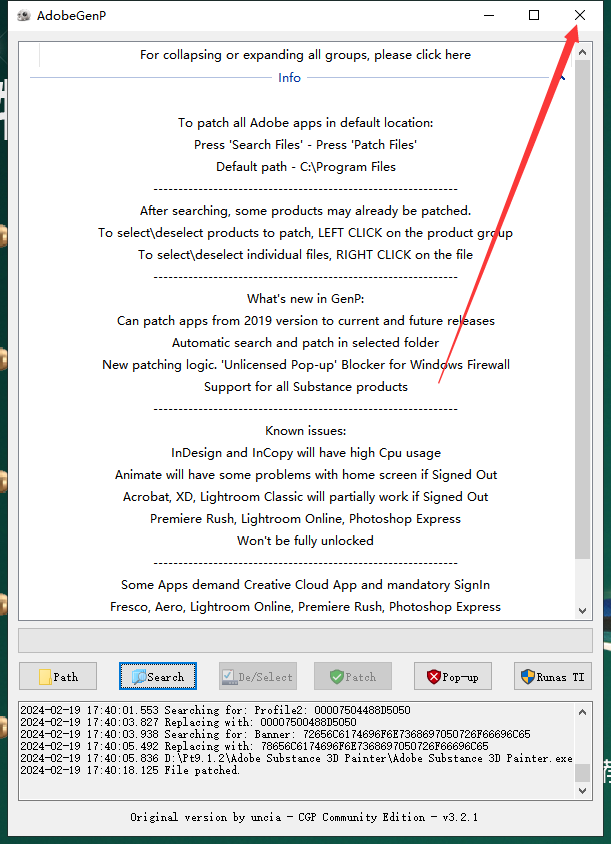
Task: Click the 'What's new in GenP:' line
Action: coord(305,299)
